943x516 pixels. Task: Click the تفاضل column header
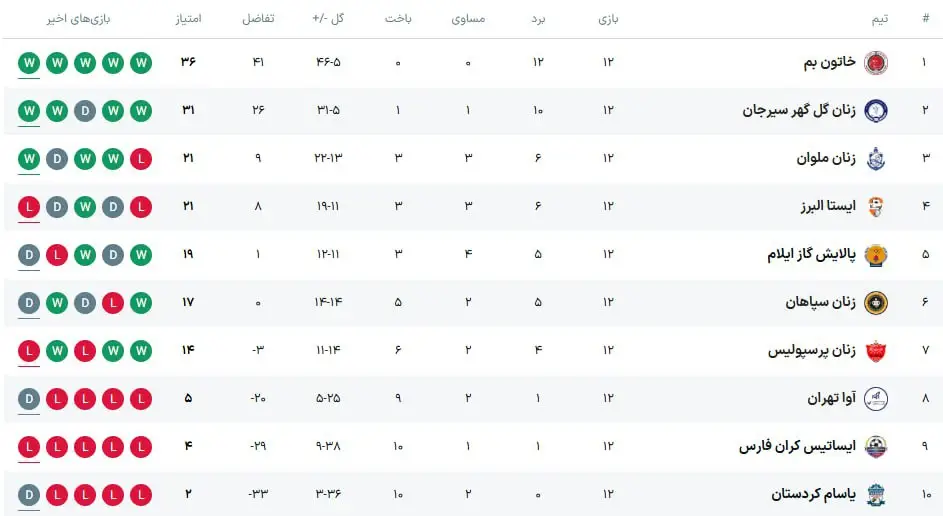(258, 19)
